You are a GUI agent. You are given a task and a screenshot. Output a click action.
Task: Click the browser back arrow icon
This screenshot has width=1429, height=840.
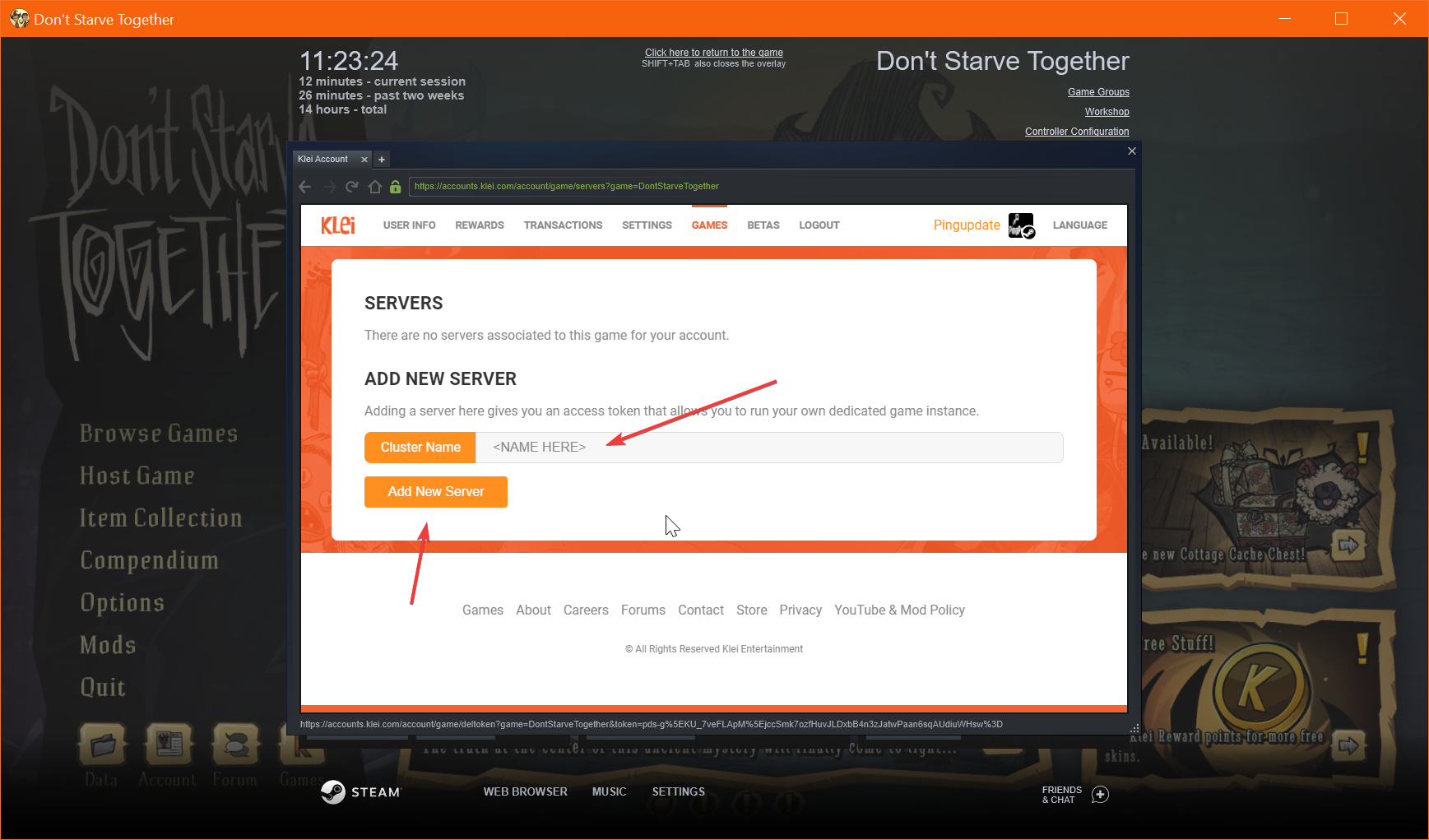(305, 187)
